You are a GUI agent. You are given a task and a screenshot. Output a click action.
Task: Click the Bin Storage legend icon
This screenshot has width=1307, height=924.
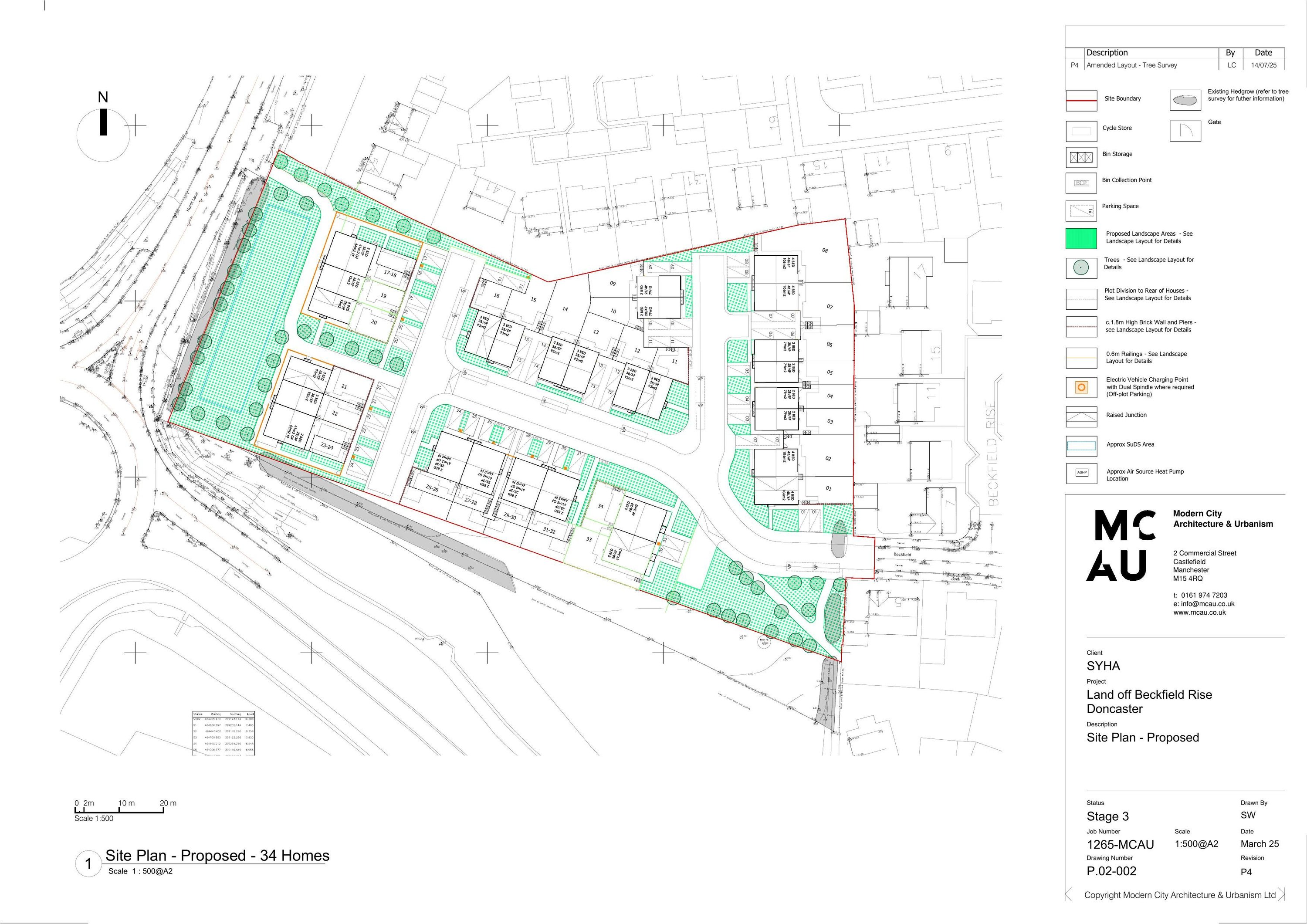tap(1081, 157)
